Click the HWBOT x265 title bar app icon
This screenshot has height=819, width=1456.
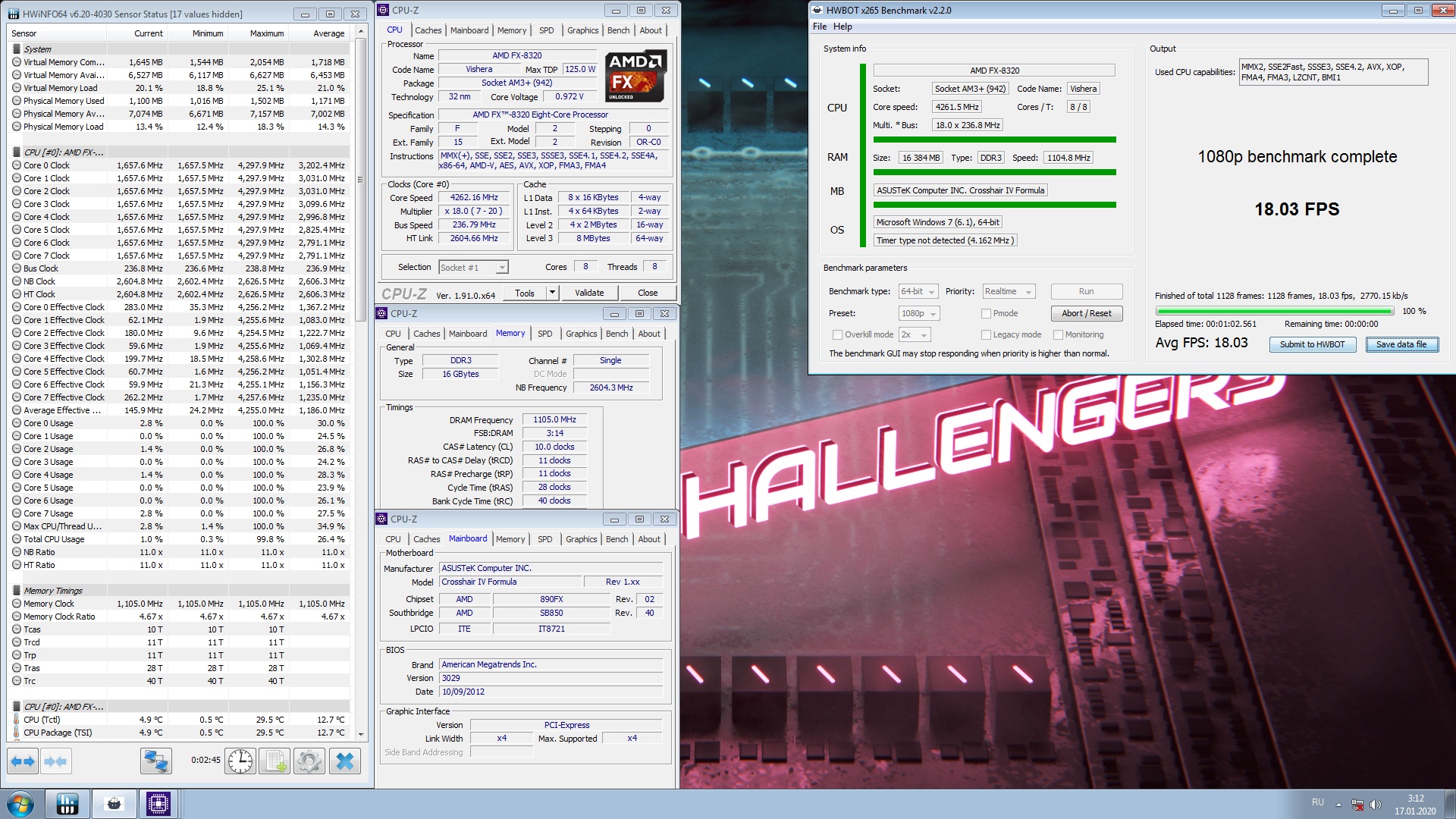pos(817,11)
